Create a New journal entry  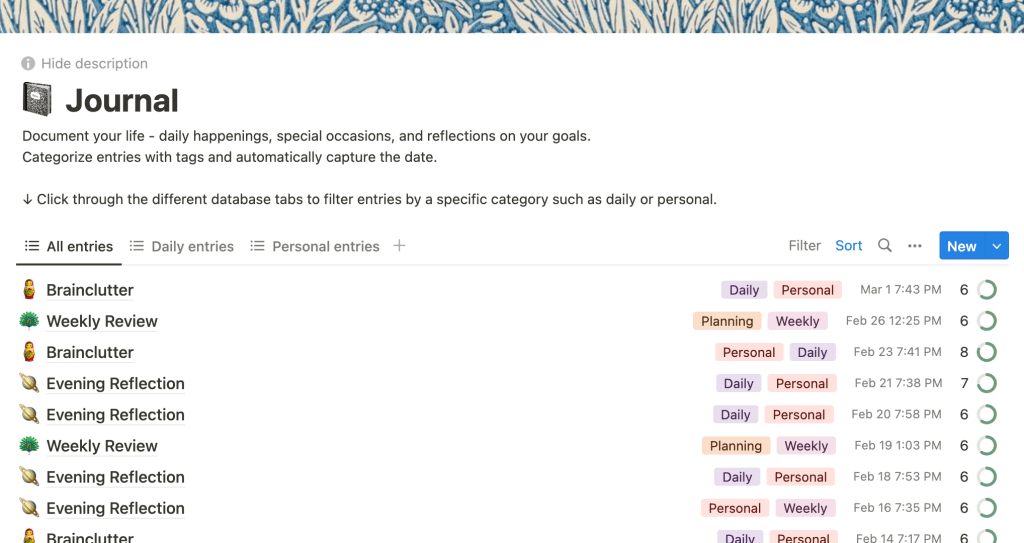pyautogui.click(x=961, y=246)
